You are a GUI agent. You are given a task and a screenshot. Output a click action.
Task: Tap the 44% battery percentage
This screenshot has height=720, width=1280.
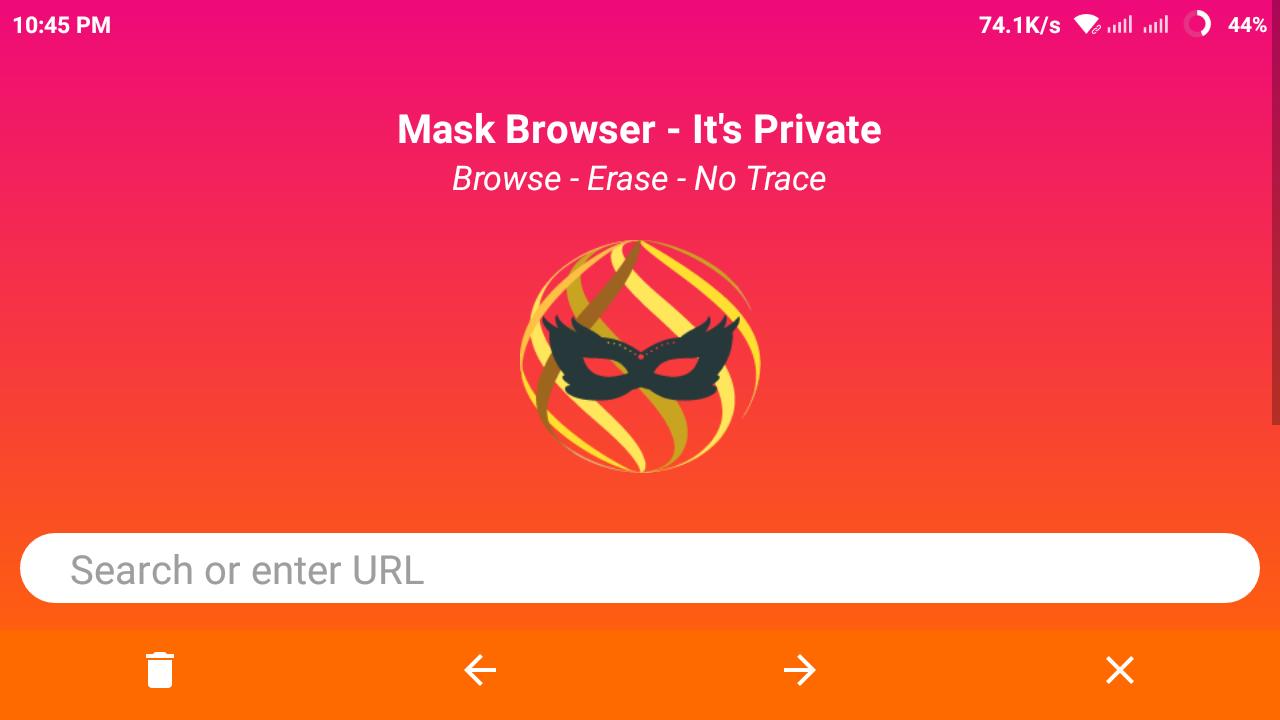pos(1247,25)
